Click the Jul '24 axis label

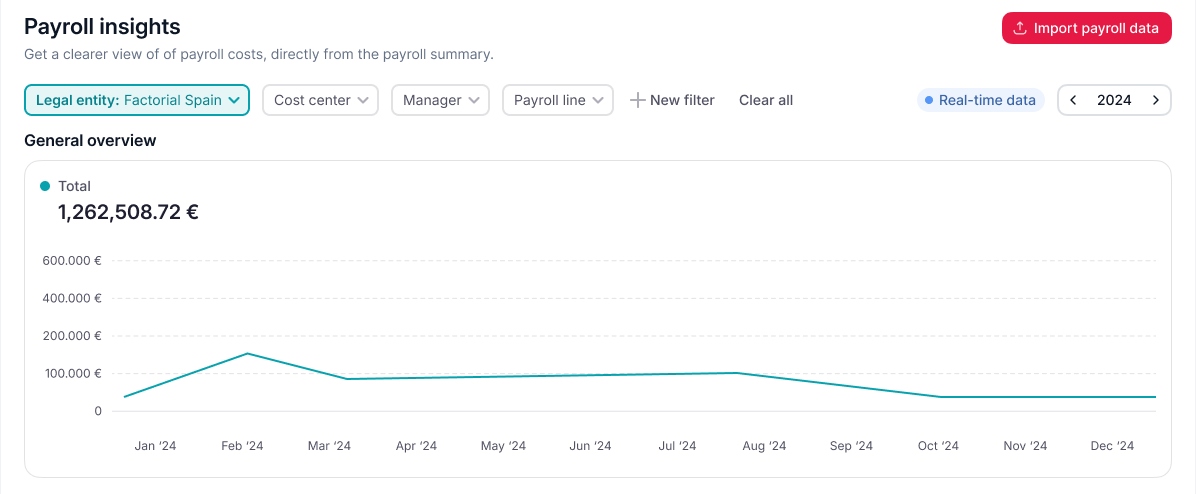[x=677, y=446]
